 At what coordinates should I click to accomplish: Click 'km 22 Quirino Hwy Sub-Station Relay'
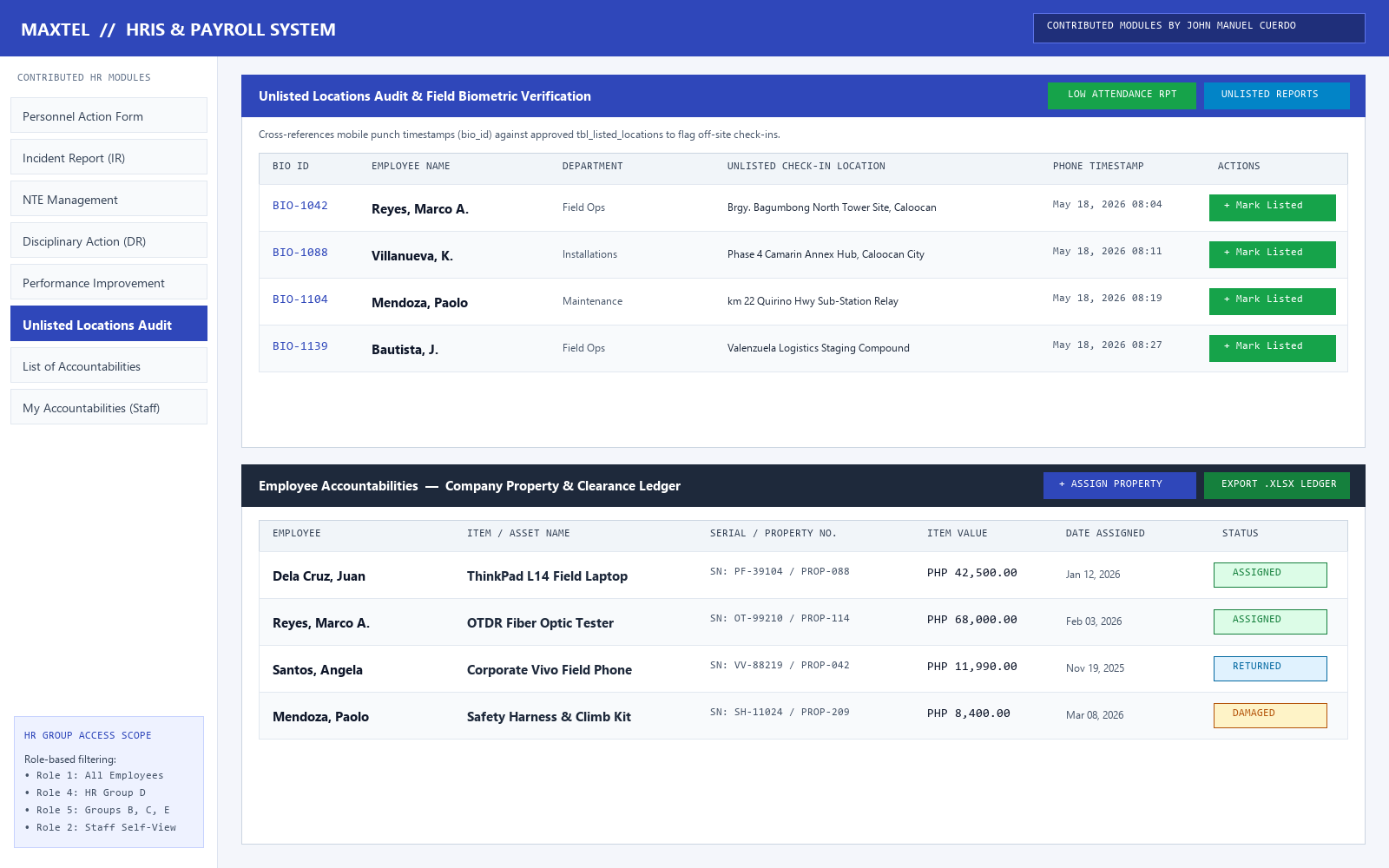813,301
